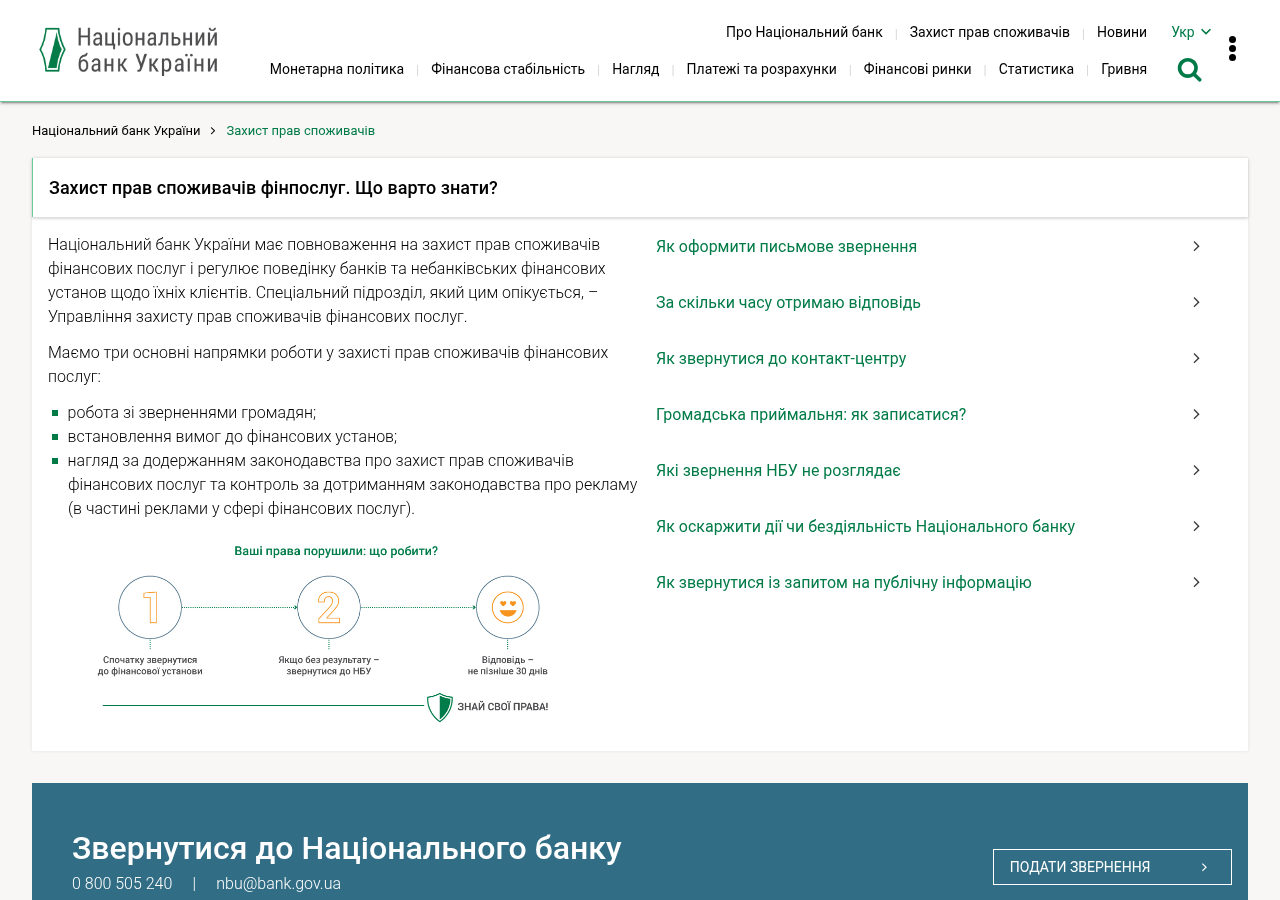Open the site search magnifier icon
This screenshot has height=900, width=1280.
click(1189, 69)
